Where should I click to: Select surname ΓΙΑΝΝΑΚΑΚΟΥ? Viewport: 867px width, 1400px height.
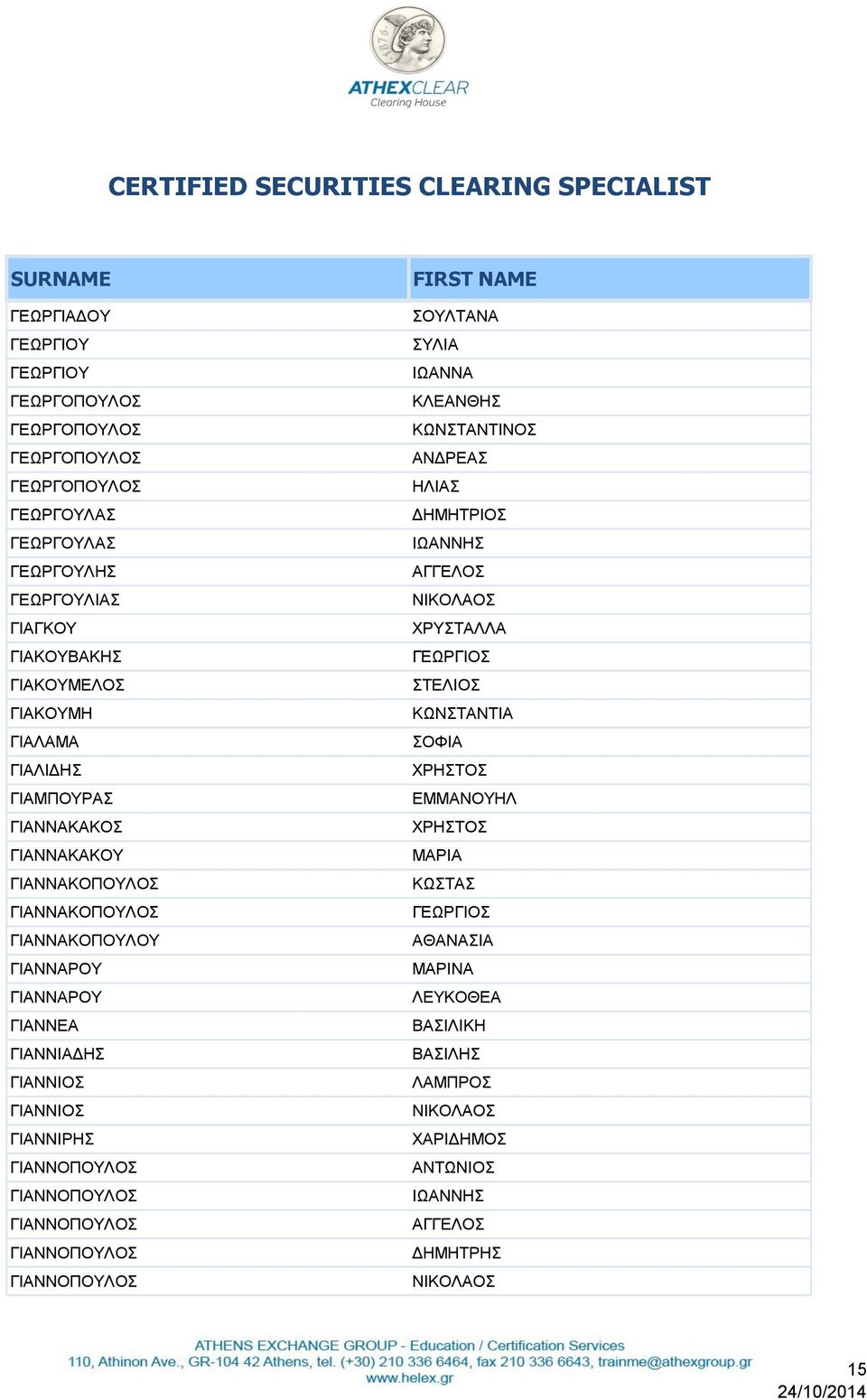(67, 855)
